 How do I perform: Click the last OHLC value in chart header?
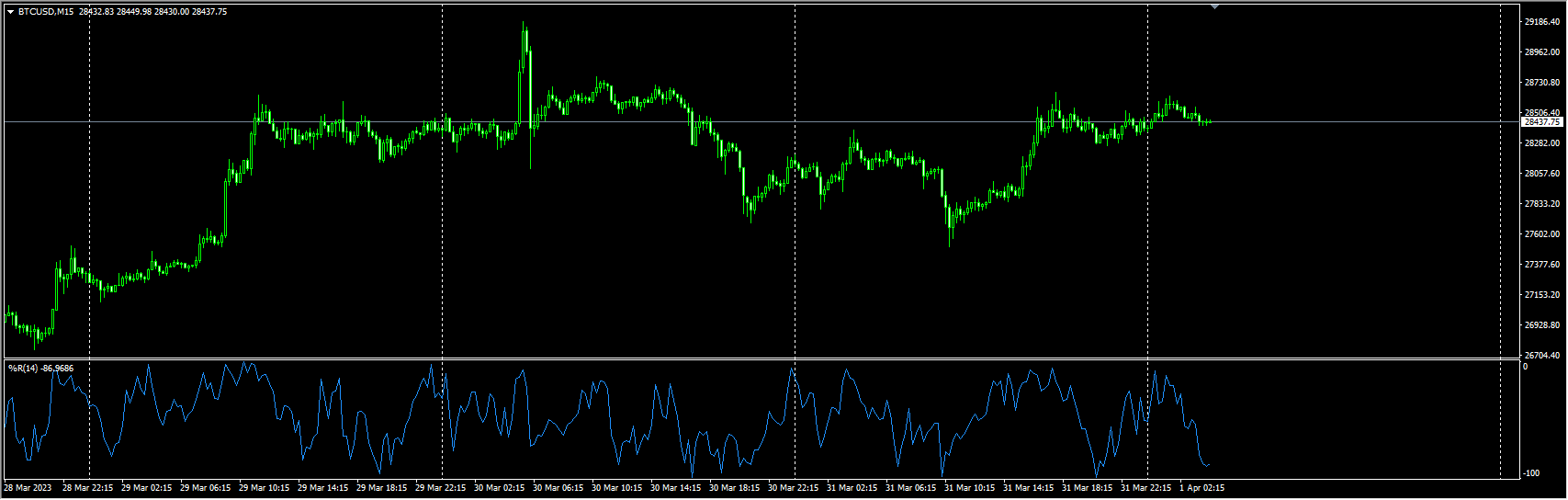pyautogui.click(x=209, y=12)
